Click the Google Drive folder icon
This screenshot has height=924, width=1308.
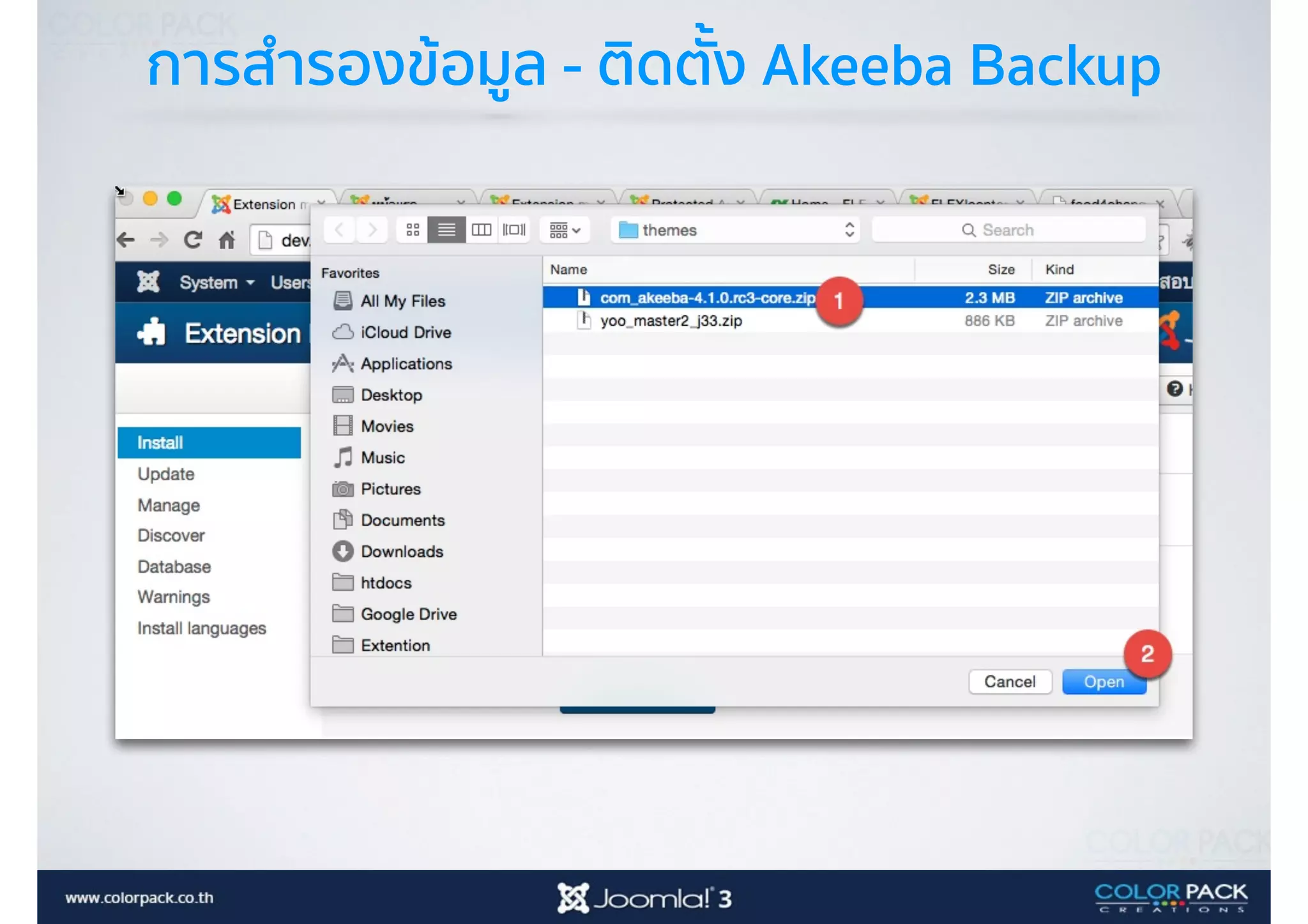pyautogui.click(x=343, y=614)
